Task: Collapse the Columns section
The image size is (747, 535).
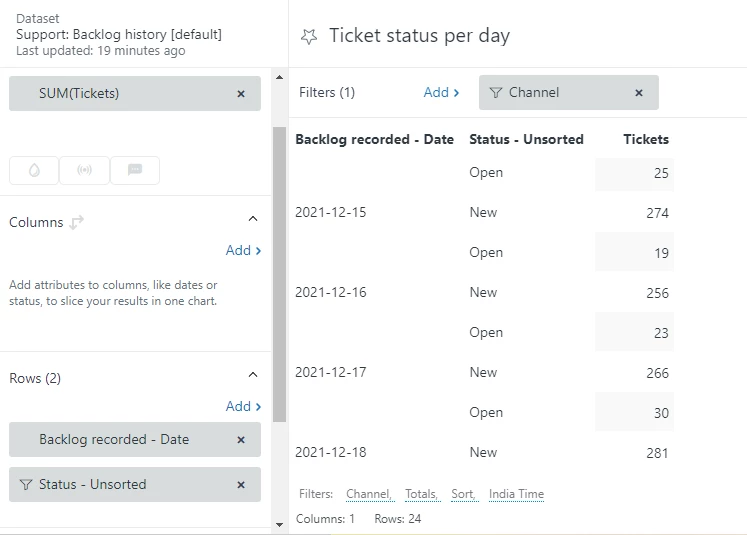Action: pyautogui.click(x=253, y=219)
